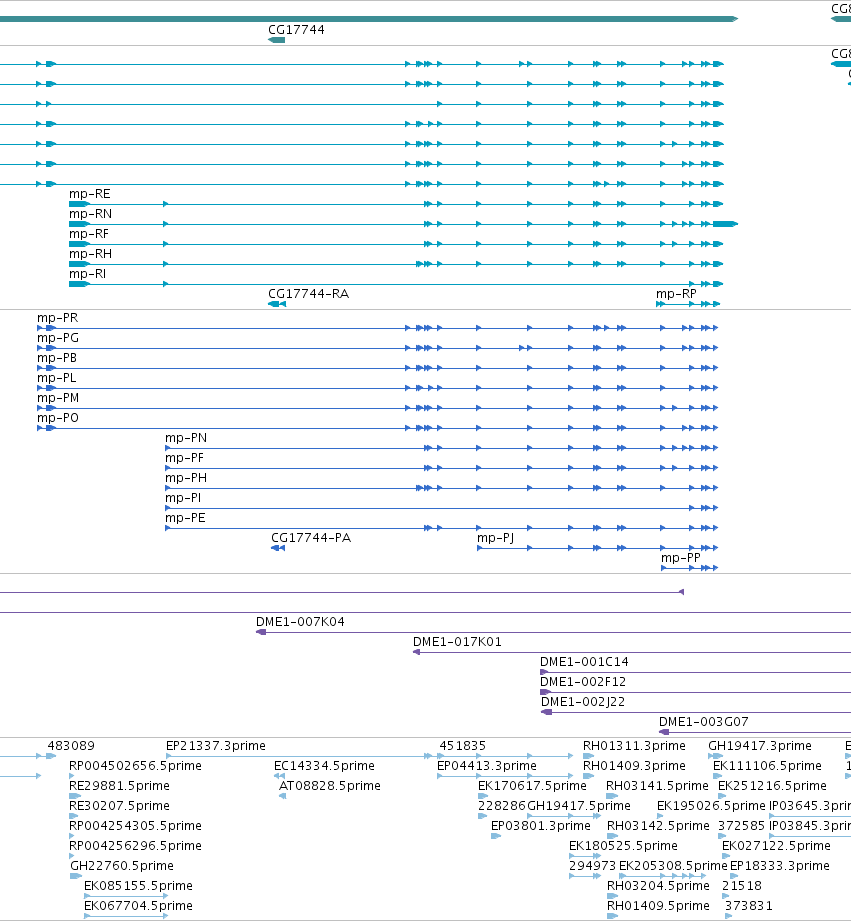This screenshot has width=851, height=921.
Task: Click the EP04413.3prime EST label
Action: (487, 765)
